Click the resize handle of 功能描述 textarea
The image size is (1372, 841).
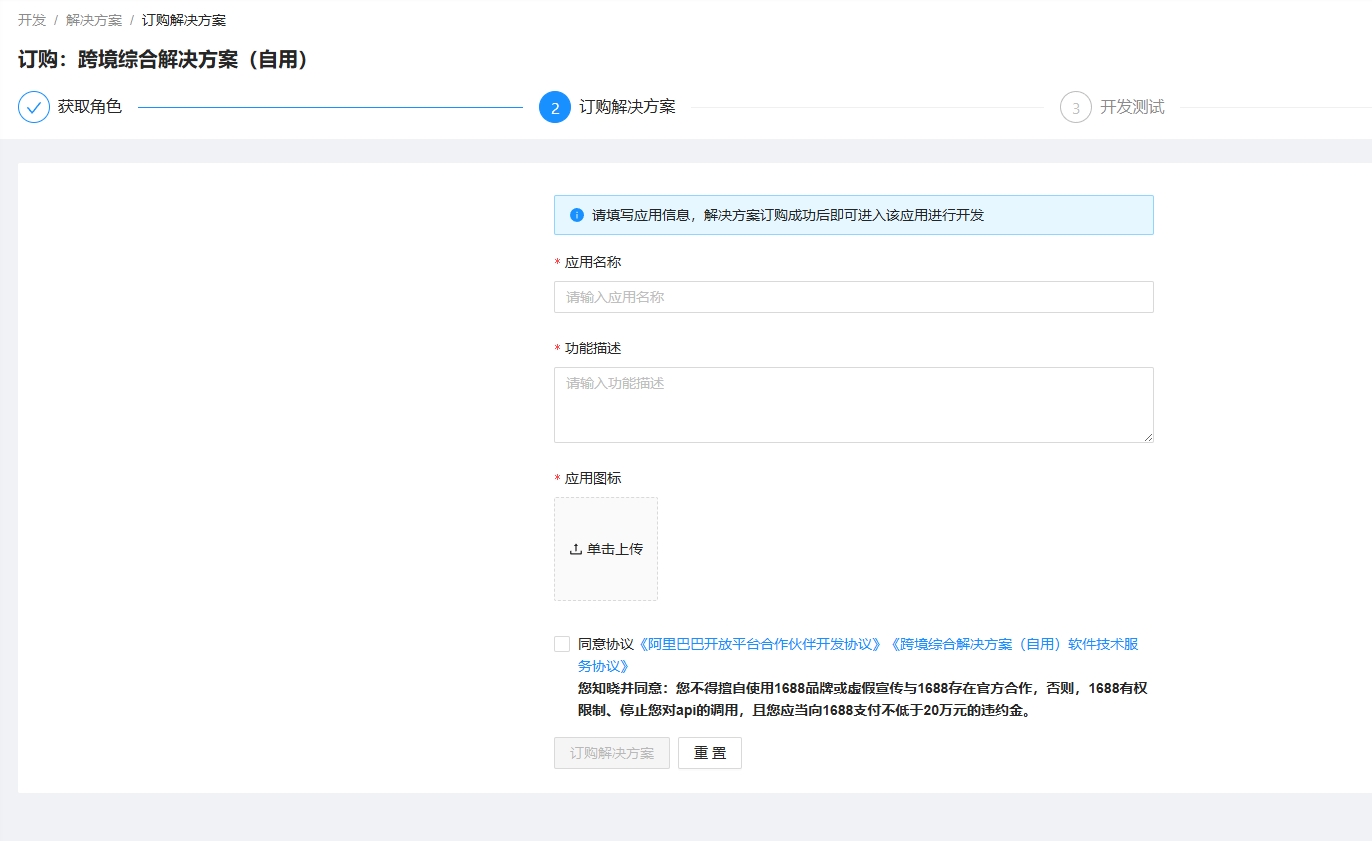point(1148,437)
